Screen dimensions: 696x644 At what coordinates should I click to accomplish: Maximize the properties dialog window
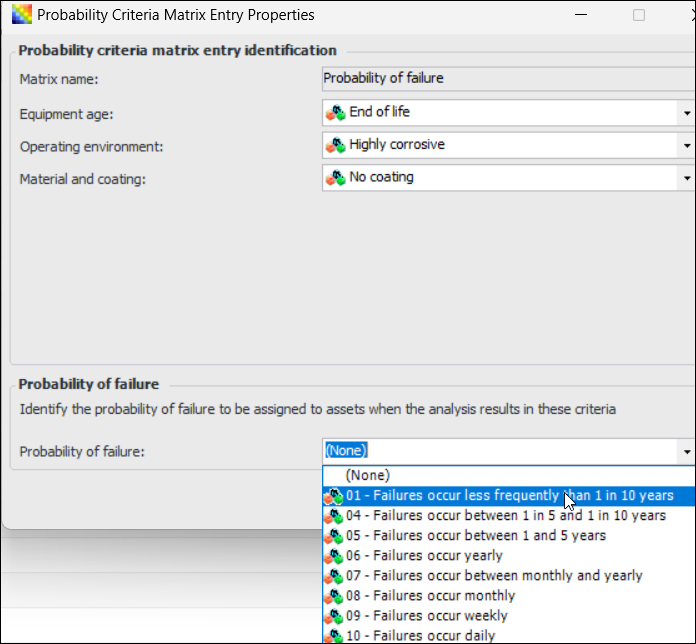tap(639, 15)
